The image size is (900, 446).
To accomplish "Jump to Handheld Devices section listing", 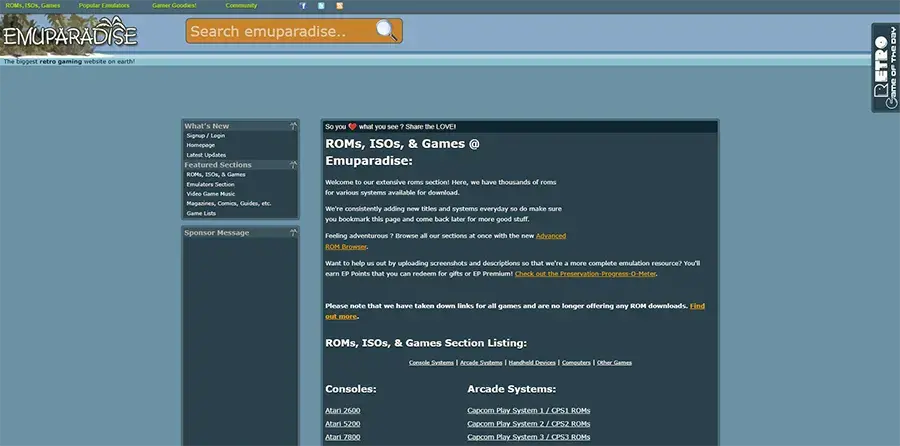I will [530, 362].
